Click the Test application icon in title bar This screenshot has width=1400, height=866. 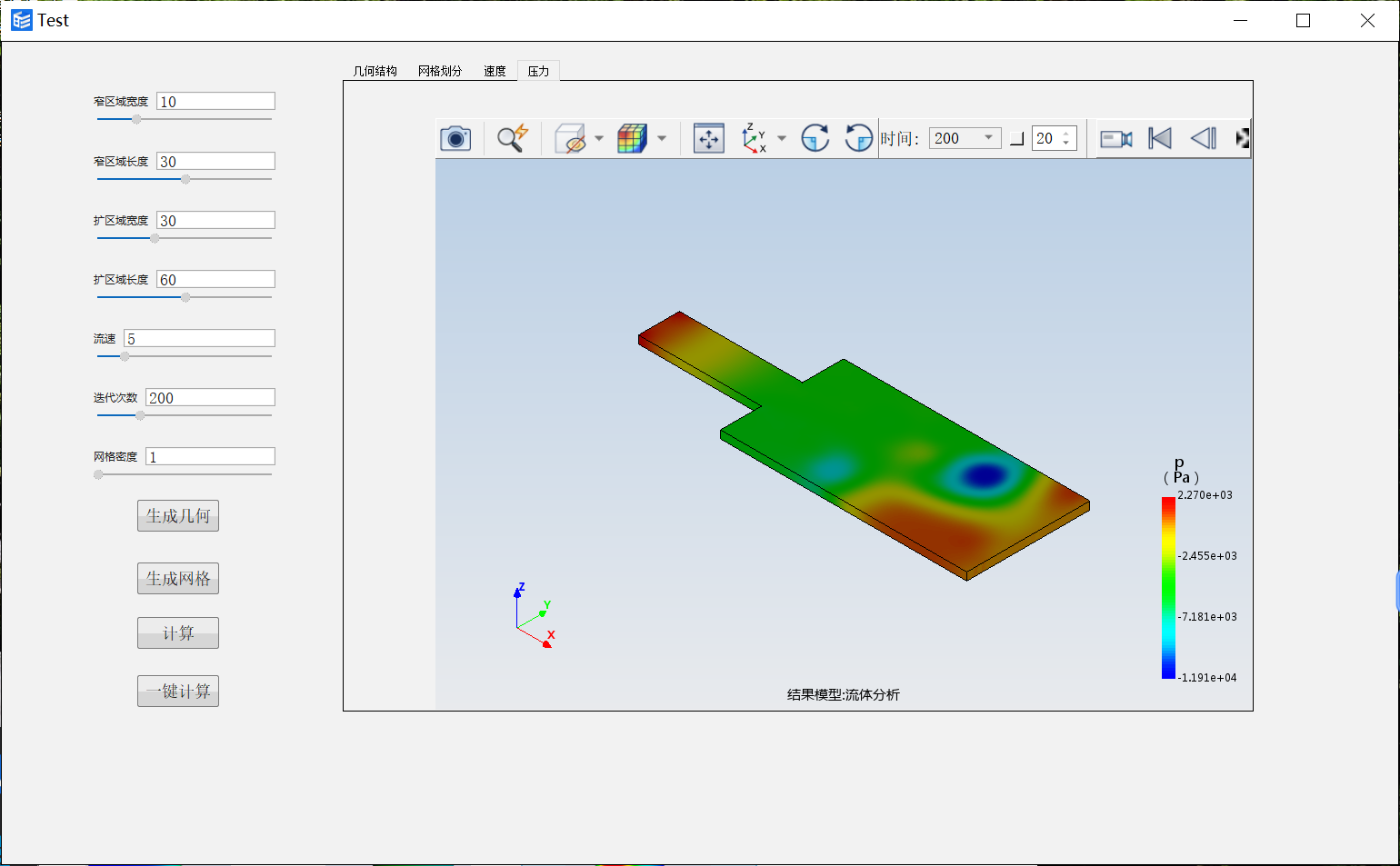22,20
